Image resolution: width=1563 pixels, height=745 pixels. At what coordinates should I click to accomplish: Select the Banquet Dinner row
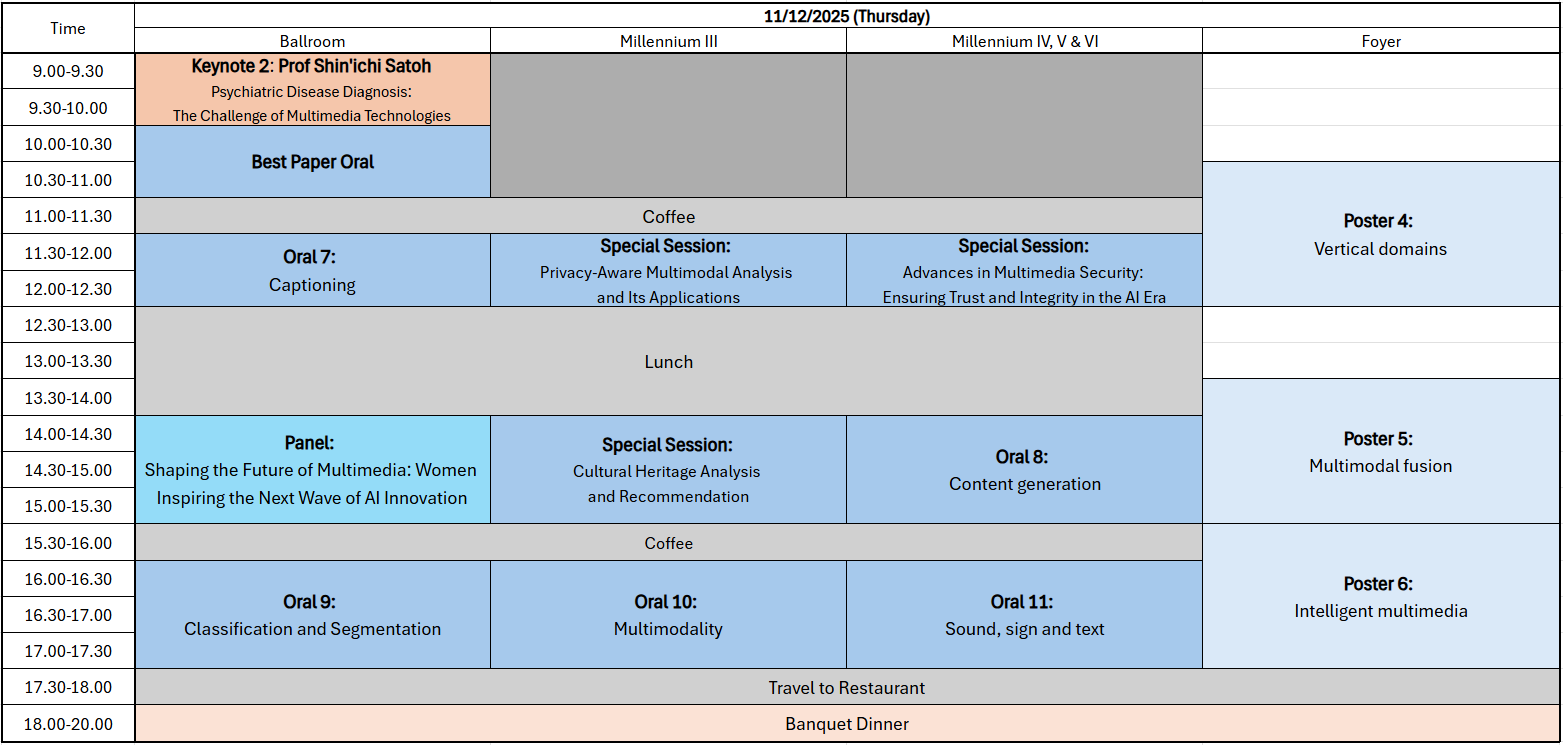846,723
